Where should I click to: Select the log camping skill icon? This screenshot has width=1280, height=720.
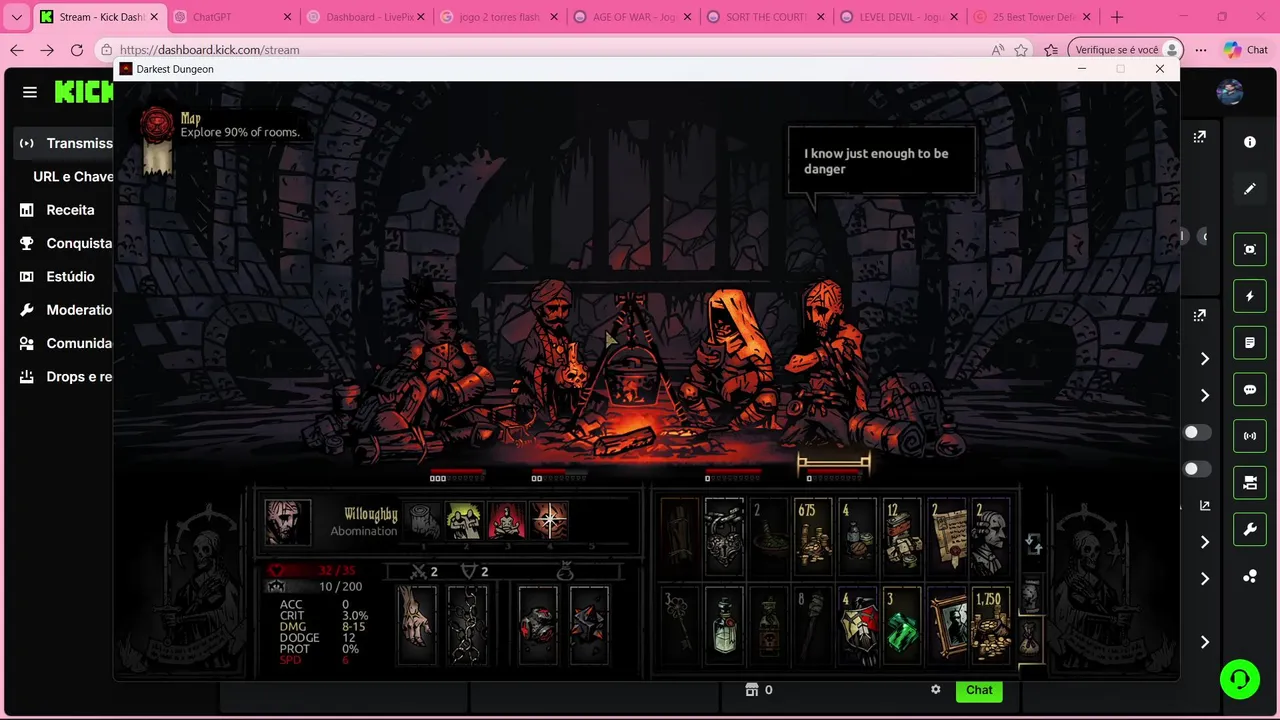coord(424,521)
